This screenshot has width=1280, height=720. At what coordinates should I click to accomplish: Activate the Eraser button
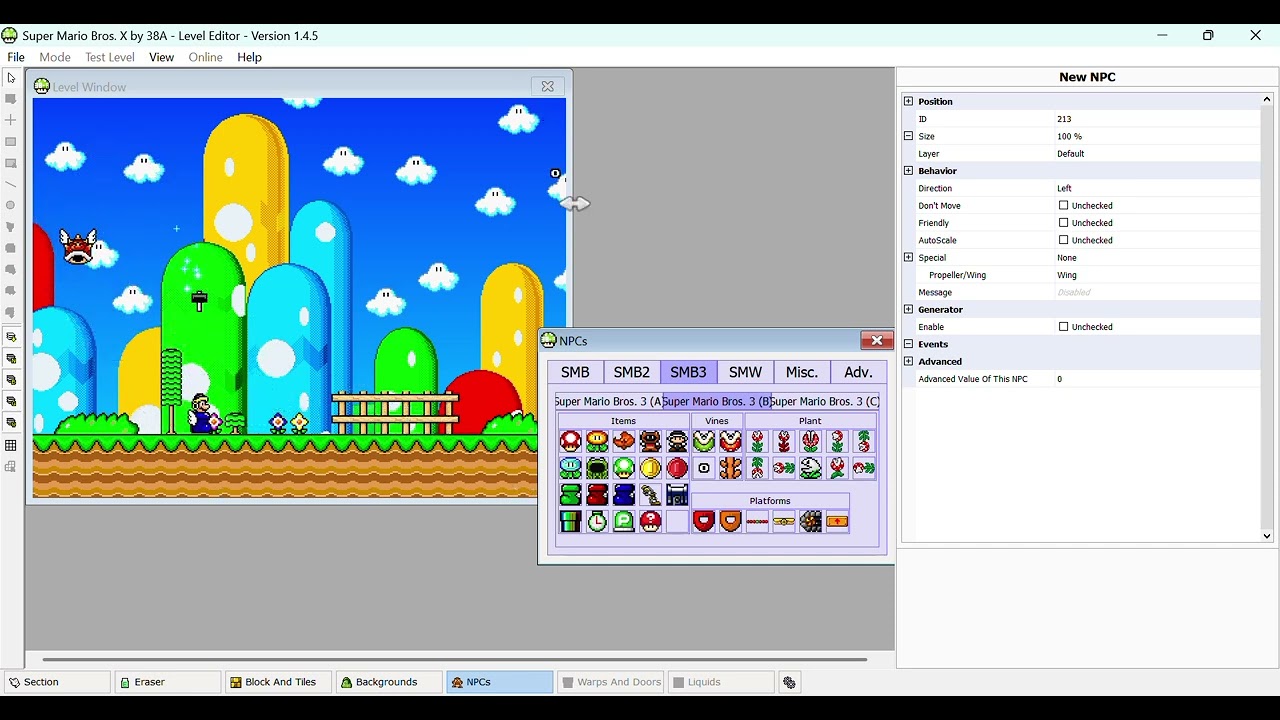168,682
